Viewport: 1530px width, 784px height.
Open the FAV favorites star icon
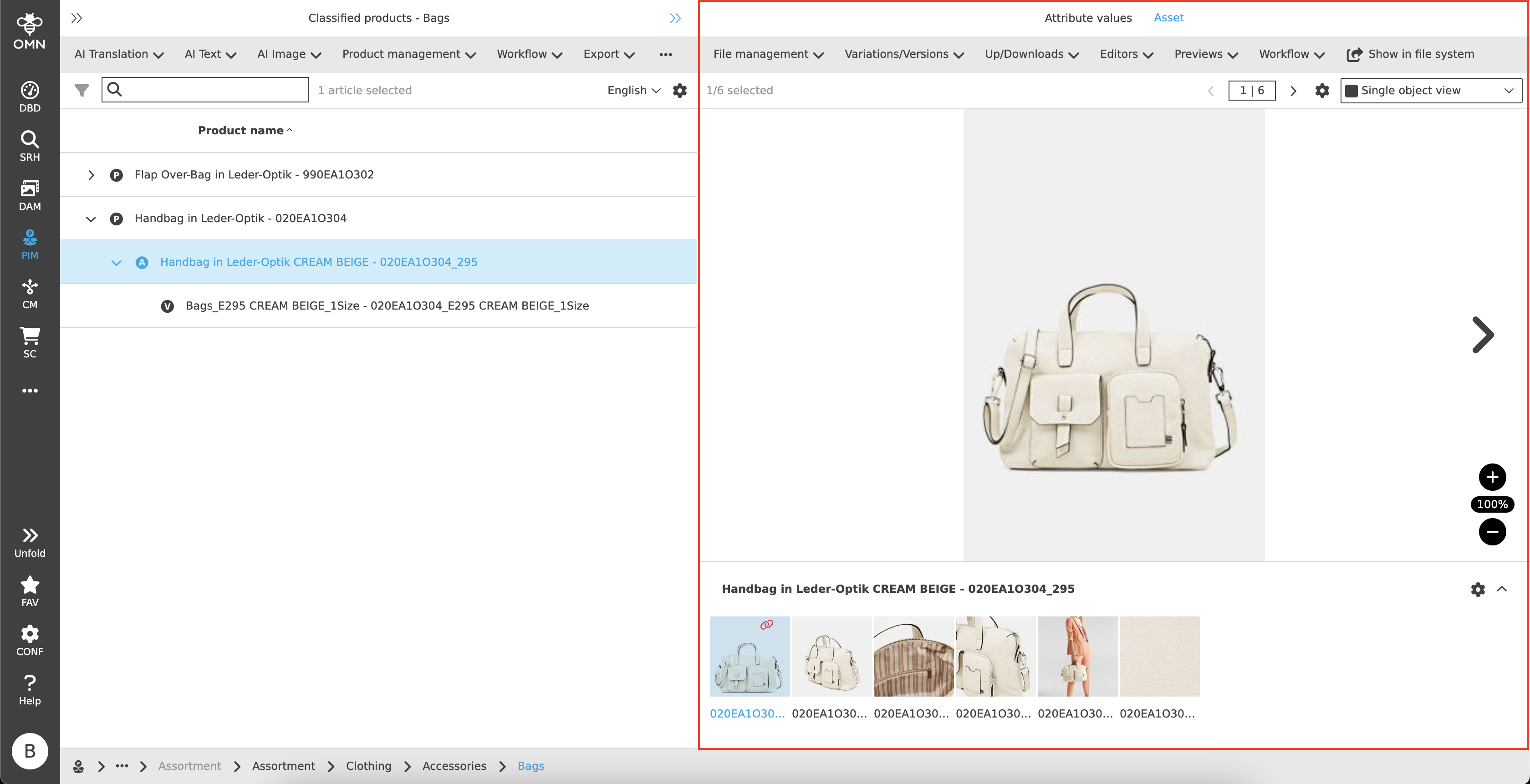(30, 591)
